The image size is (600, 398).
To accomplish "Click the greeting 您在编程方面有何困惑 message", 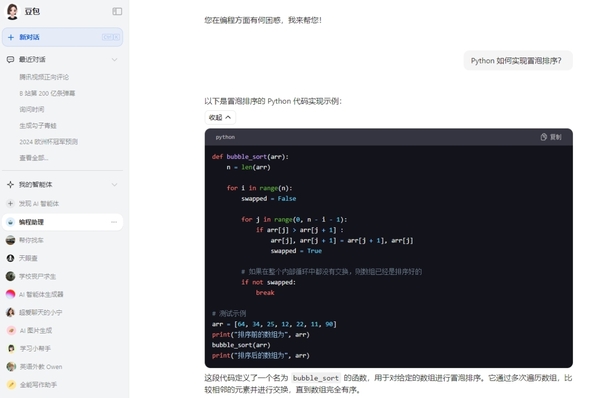I will 263,20.
